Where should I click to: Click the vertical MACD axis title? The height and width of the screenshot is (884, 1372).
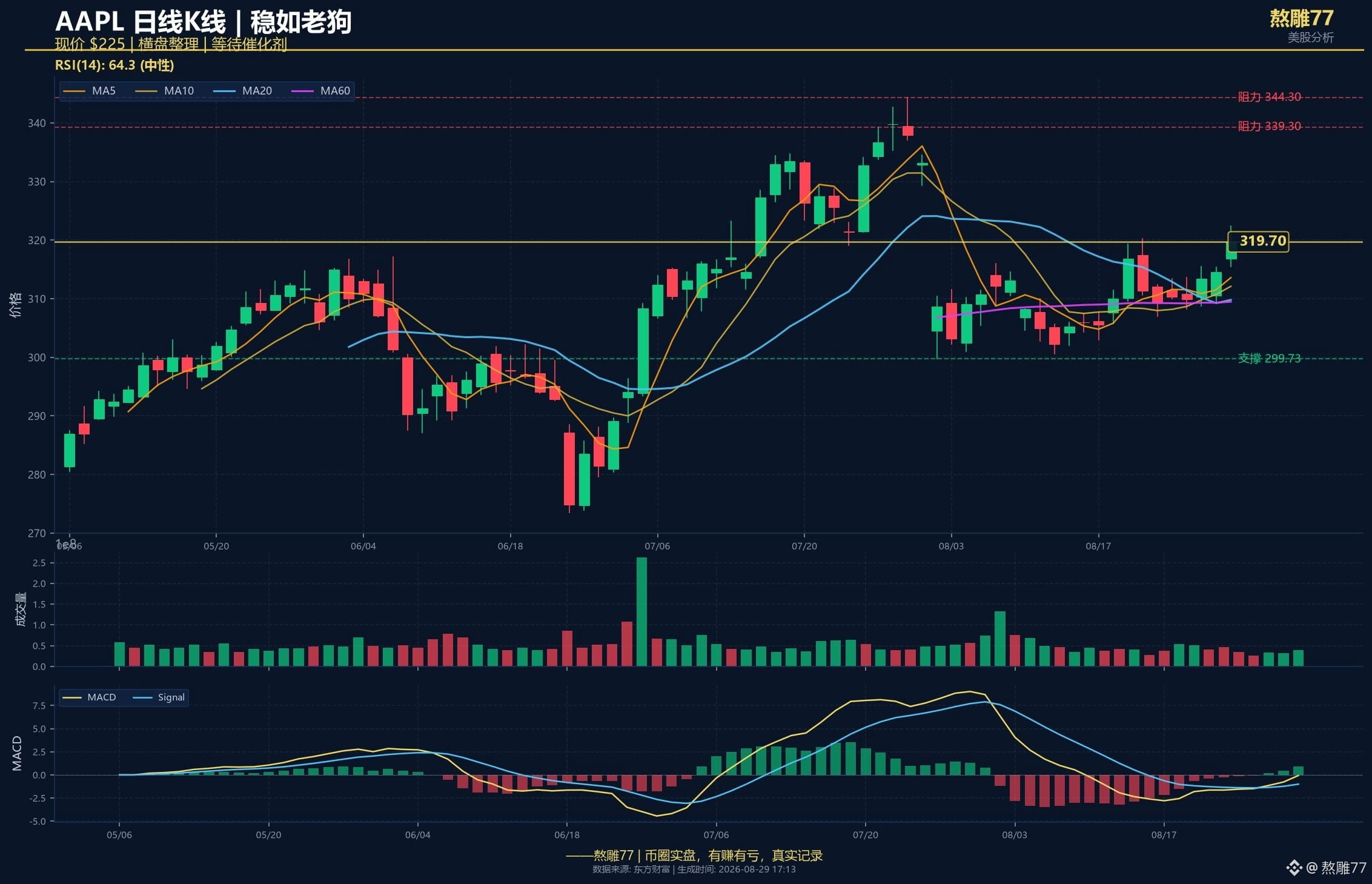coord(17,753)
